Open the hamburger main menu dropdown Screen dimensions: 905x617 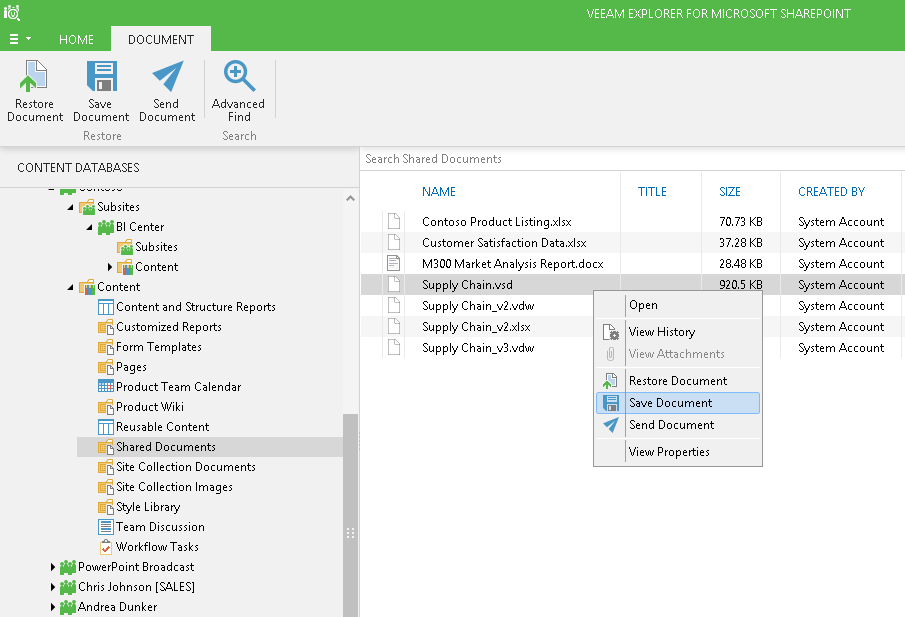tap(20, 39)
